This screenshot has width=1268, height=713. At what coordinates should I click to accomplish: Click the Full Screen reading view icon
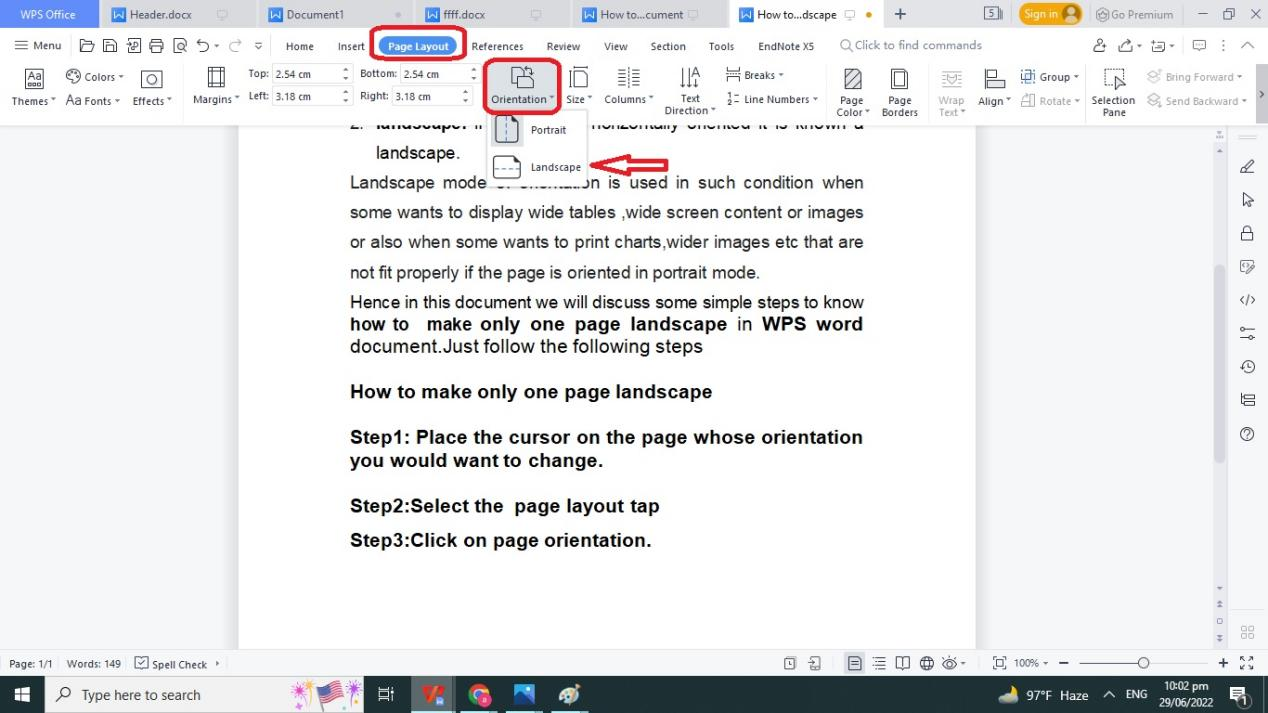(x=903, y=662)
